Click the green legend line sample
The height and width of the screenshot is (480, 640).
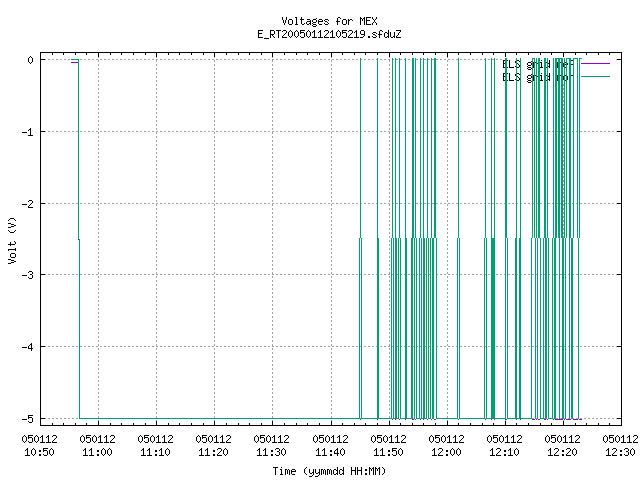pyautogui.click(x=595, y=77)
